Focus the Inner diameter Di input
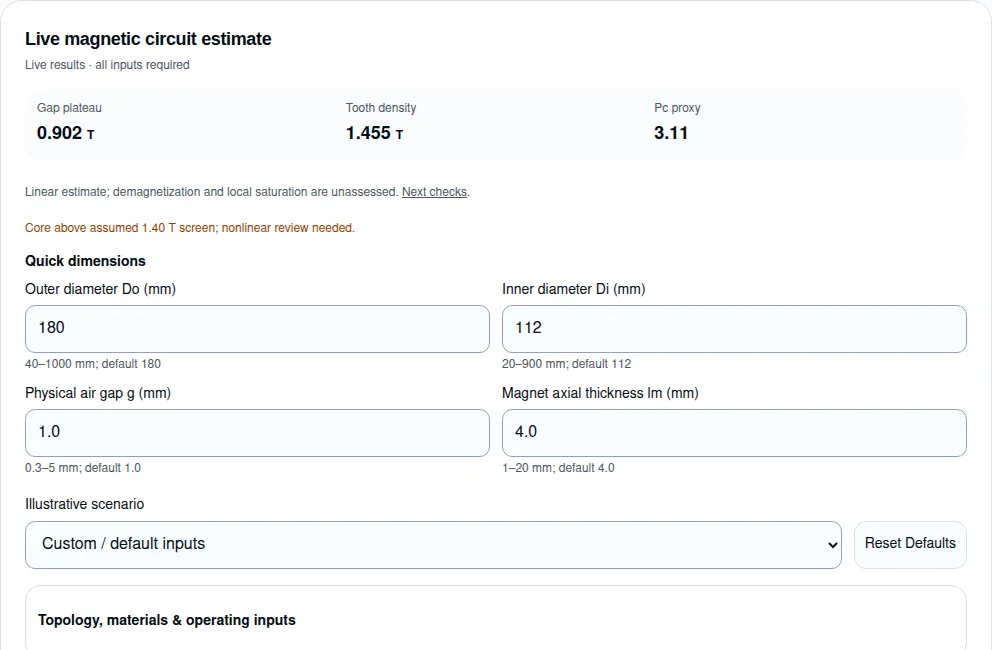The image size is (992, 650). [734, 329]
